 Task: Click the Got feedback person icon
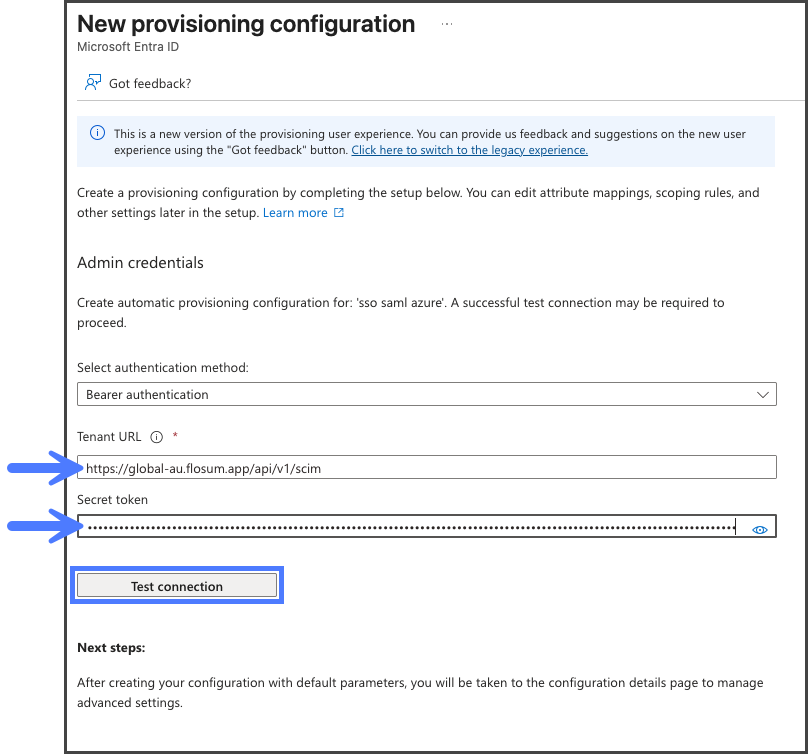point(92,83)
